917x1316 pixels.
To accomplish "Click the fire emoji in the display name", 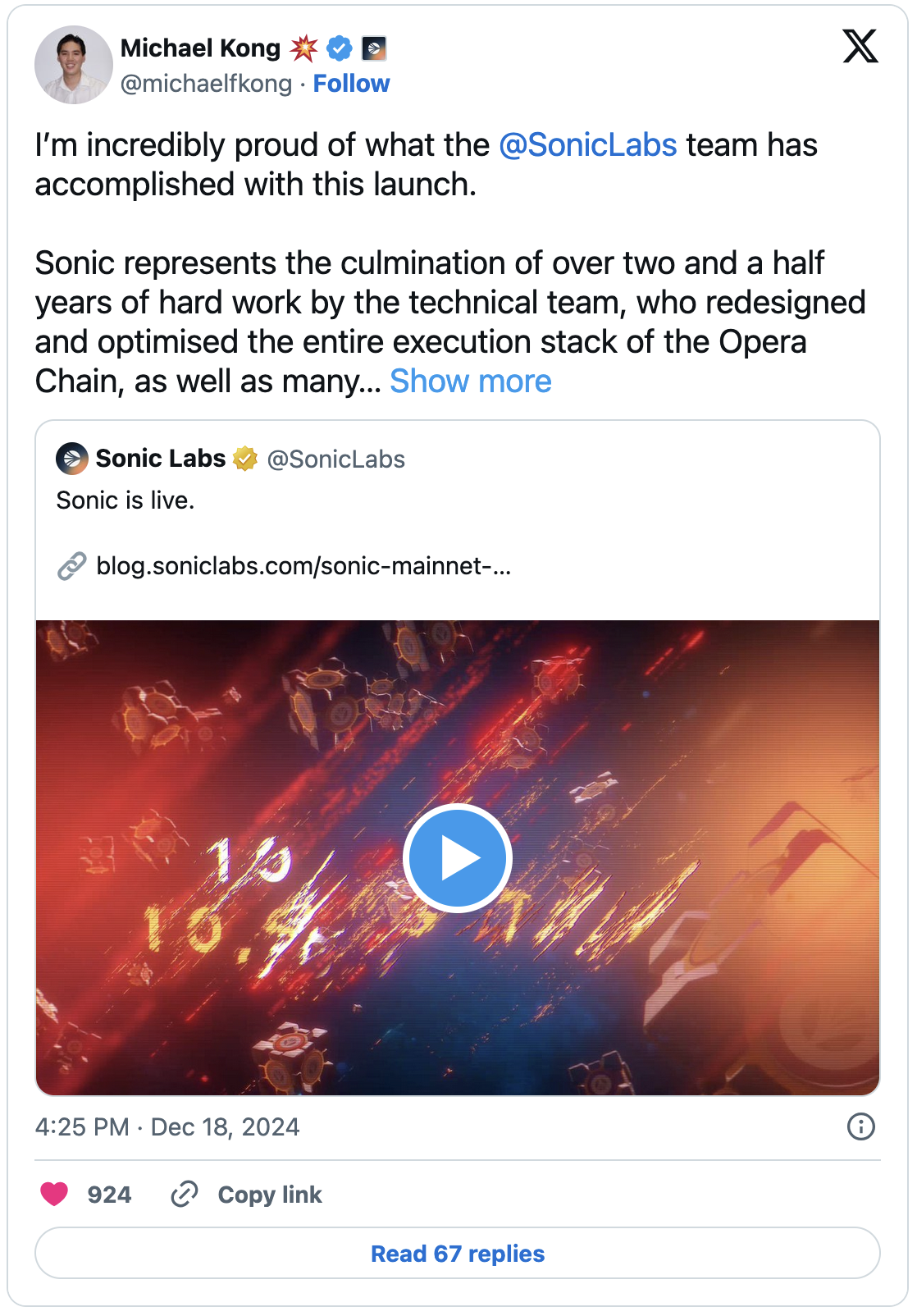I will click(303, 48).
